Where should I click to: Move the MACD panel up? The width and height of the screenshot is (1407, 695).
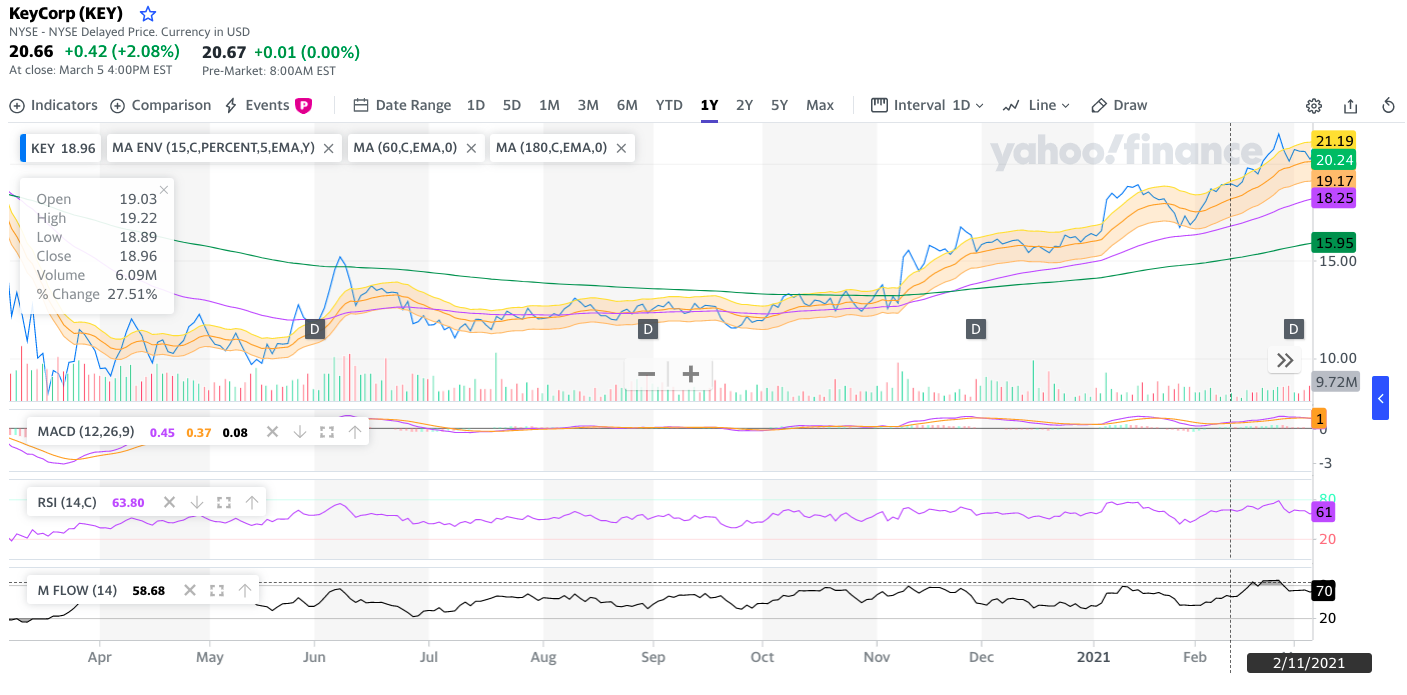[x=354, y=432]
